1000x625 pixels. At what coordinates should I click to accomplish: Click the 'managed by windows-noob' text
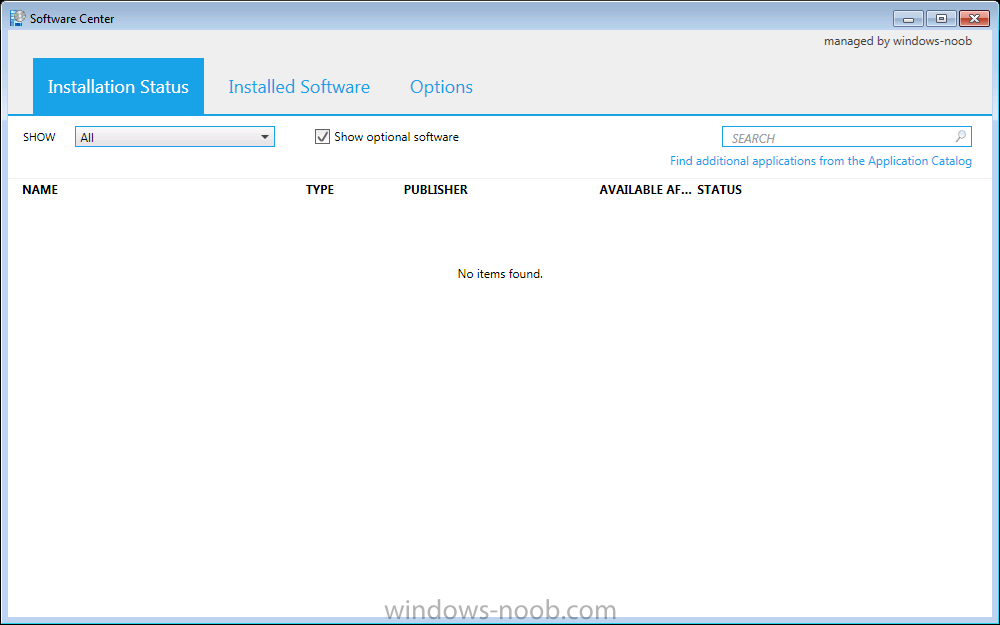point(898,41)
